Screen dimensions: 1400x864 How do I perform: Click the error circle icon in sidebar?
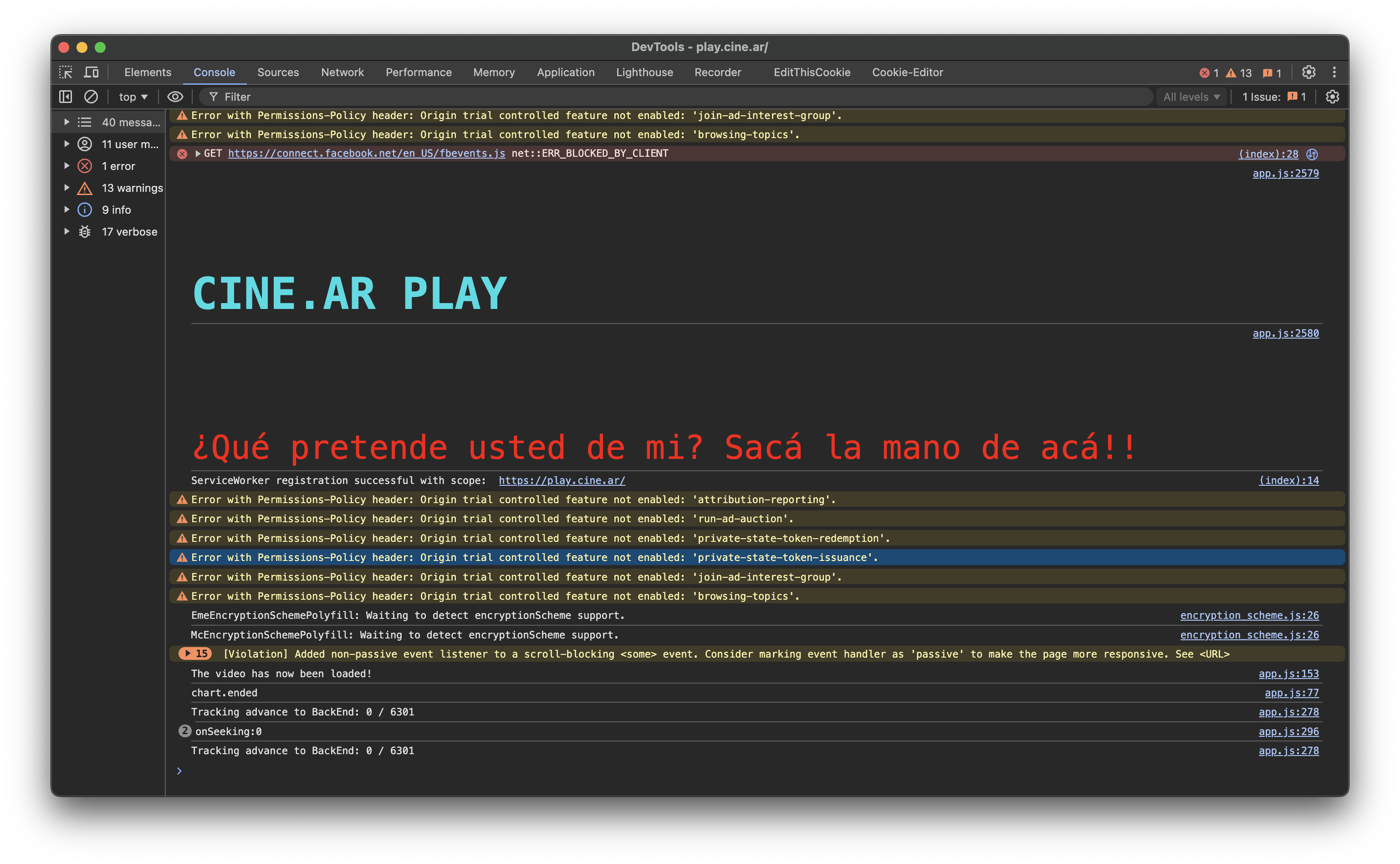(85, 166)
